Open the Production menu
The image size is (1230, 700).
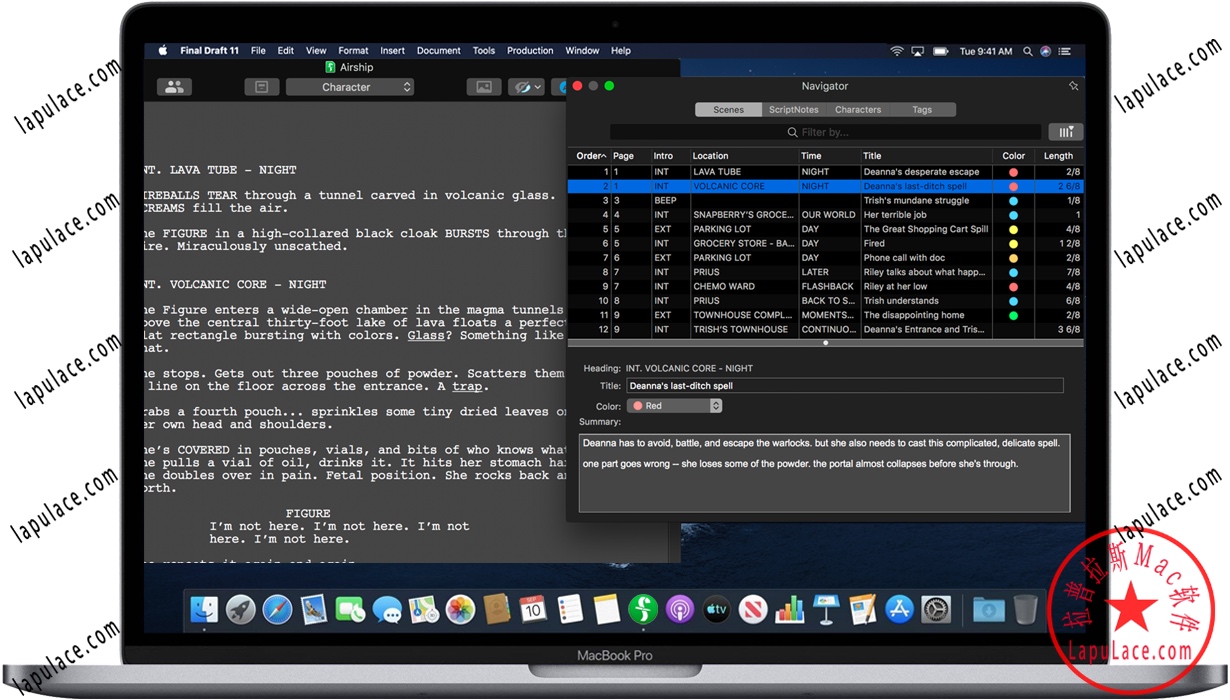tap(530, 50)
